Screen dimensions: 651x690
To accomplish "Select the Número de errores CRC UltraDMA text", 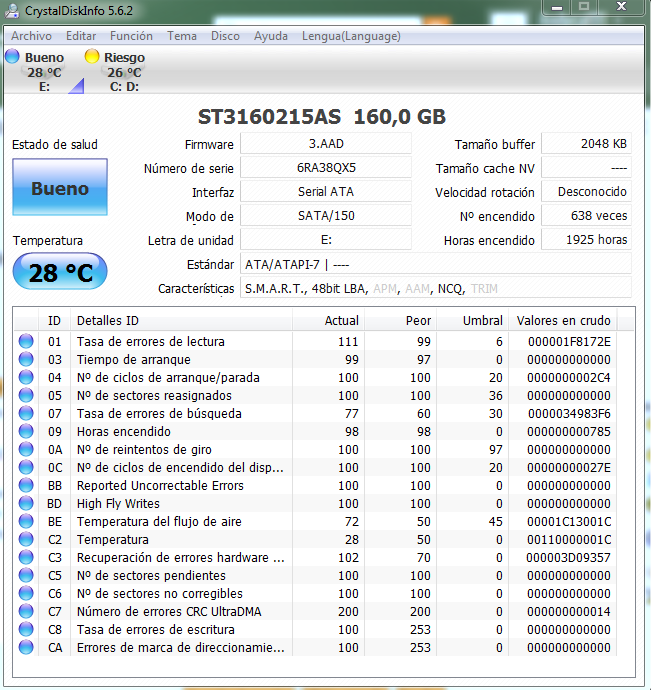I will tap(169, 612).
